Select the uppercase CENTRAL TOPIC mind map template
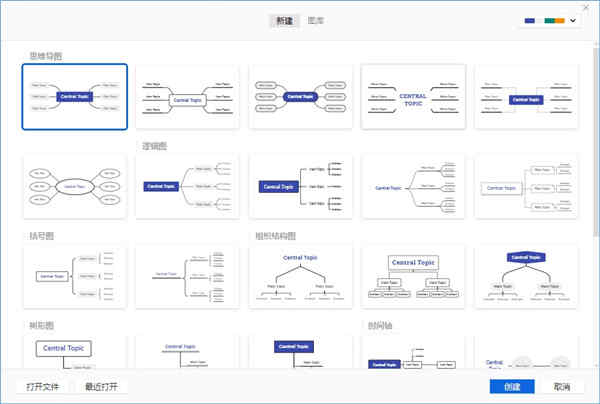This screenshot has height=404, width=600. 413,97
